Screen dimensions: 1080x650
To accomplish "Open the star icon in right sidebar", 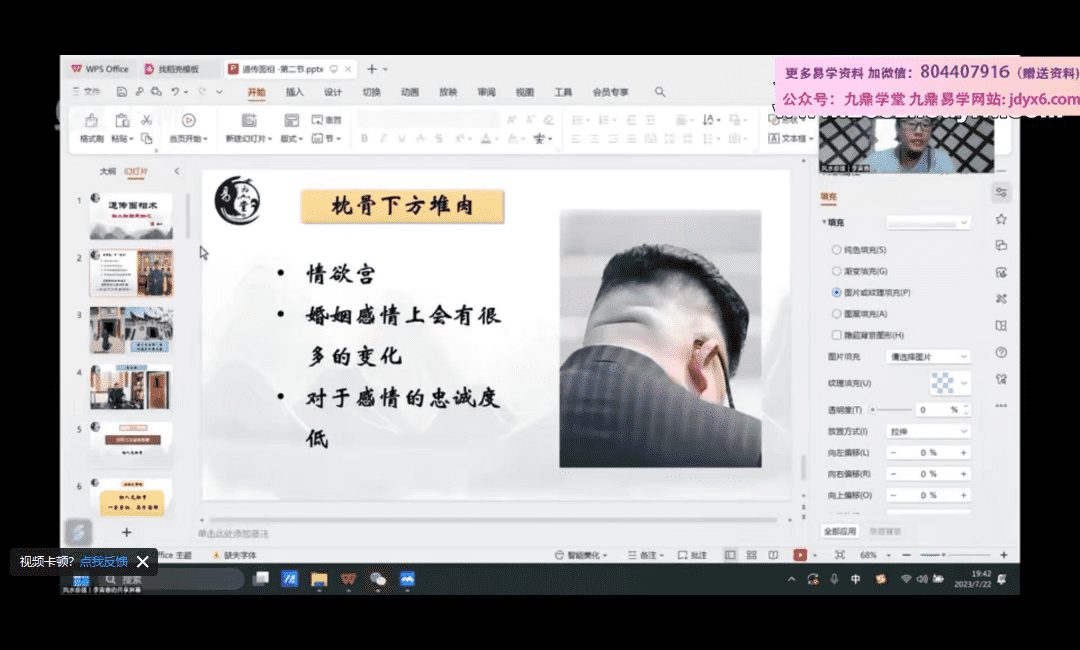I will 1001,219.
